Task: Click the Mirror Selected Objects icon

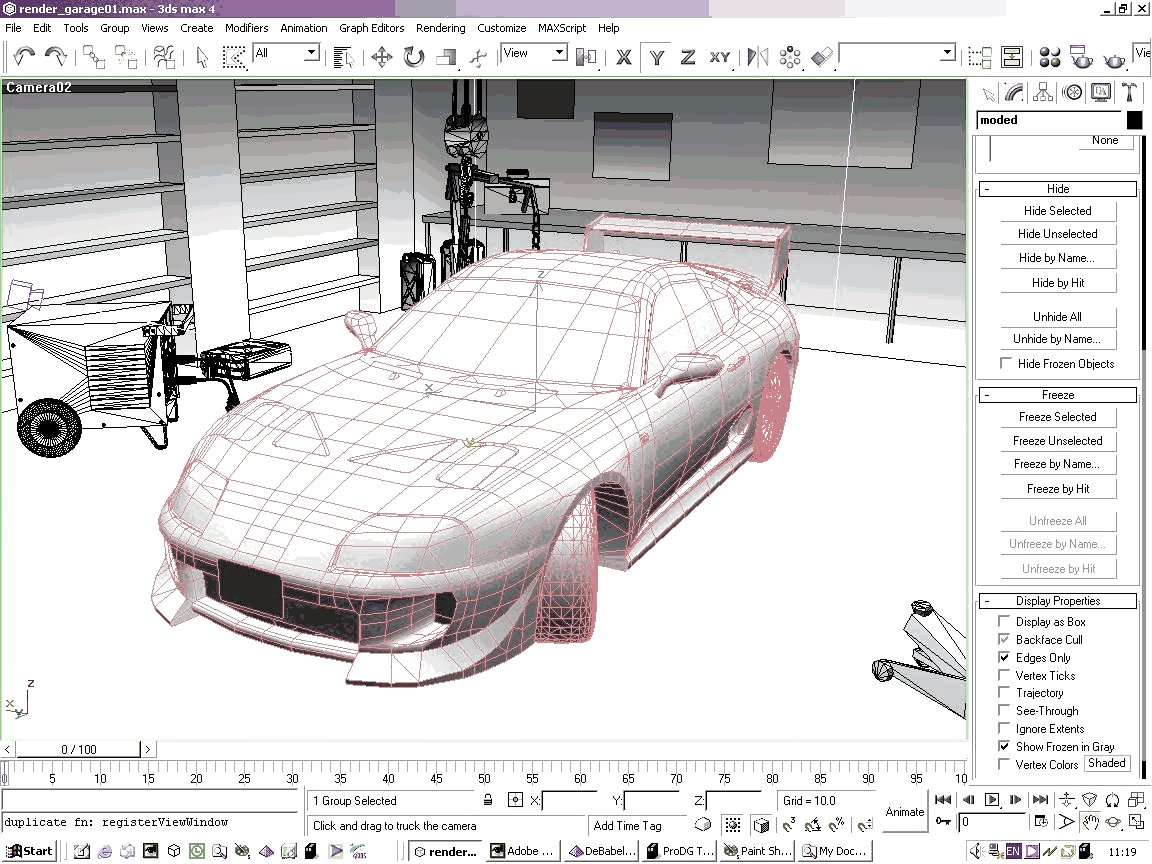Action: 758,57
